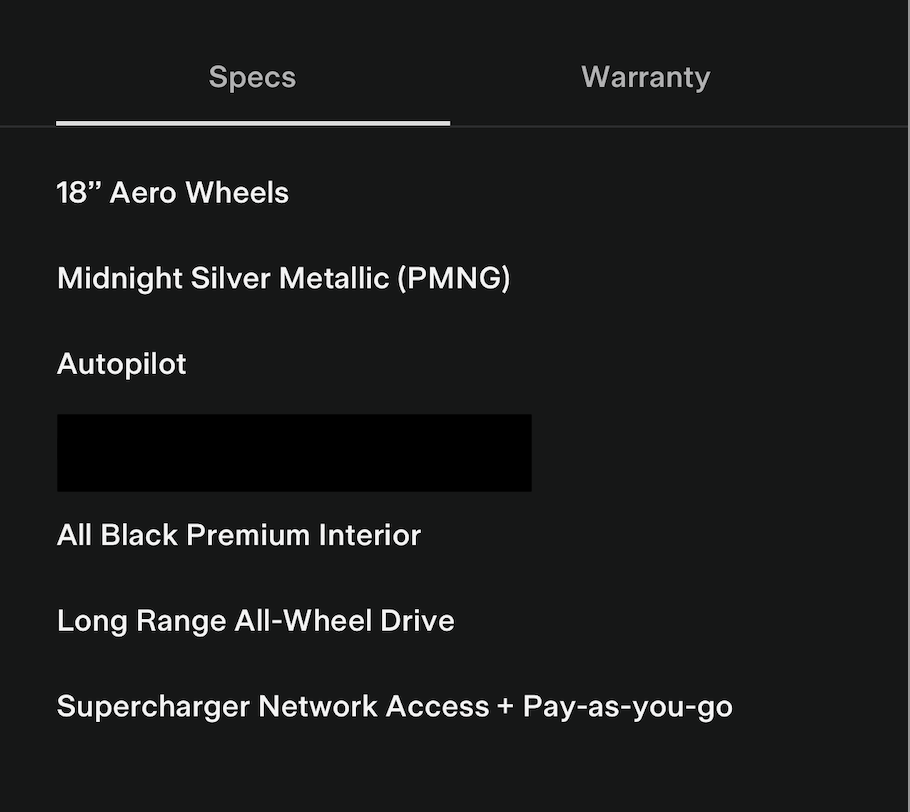The width and height of the screenshot is (910, 812).
Task: Click the word Premium in interior spec
Action: tap(248, 535)
